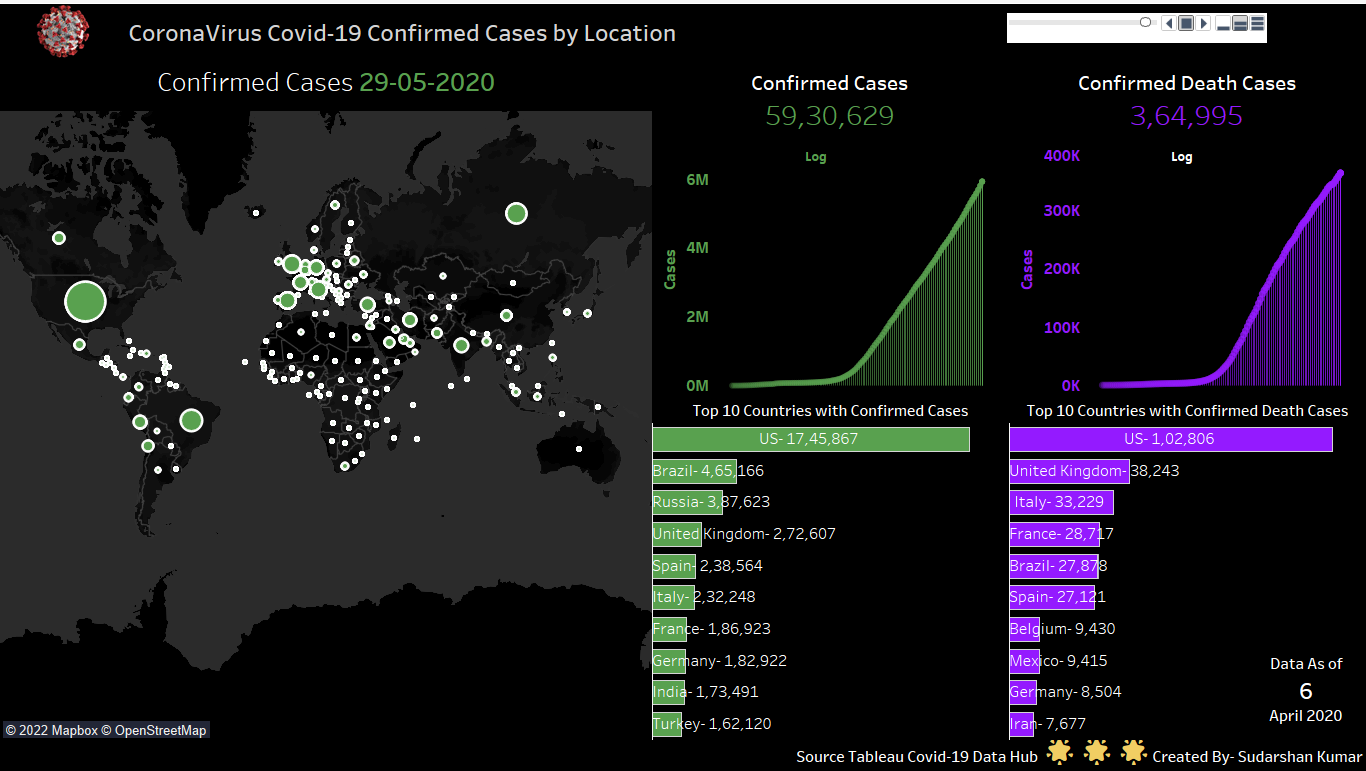The height and width of the screenshot is (771, 1366).
Task: Select the Mexico- 9,415 deaths bar
Action: 1025,661
